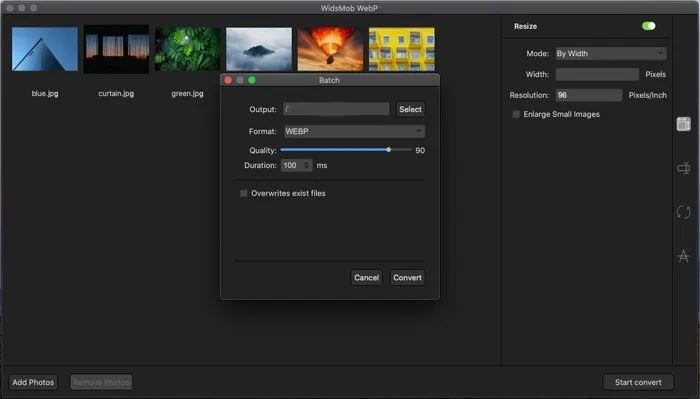Click the Quality value 90
700x399 pixels.
pos(420,150)
